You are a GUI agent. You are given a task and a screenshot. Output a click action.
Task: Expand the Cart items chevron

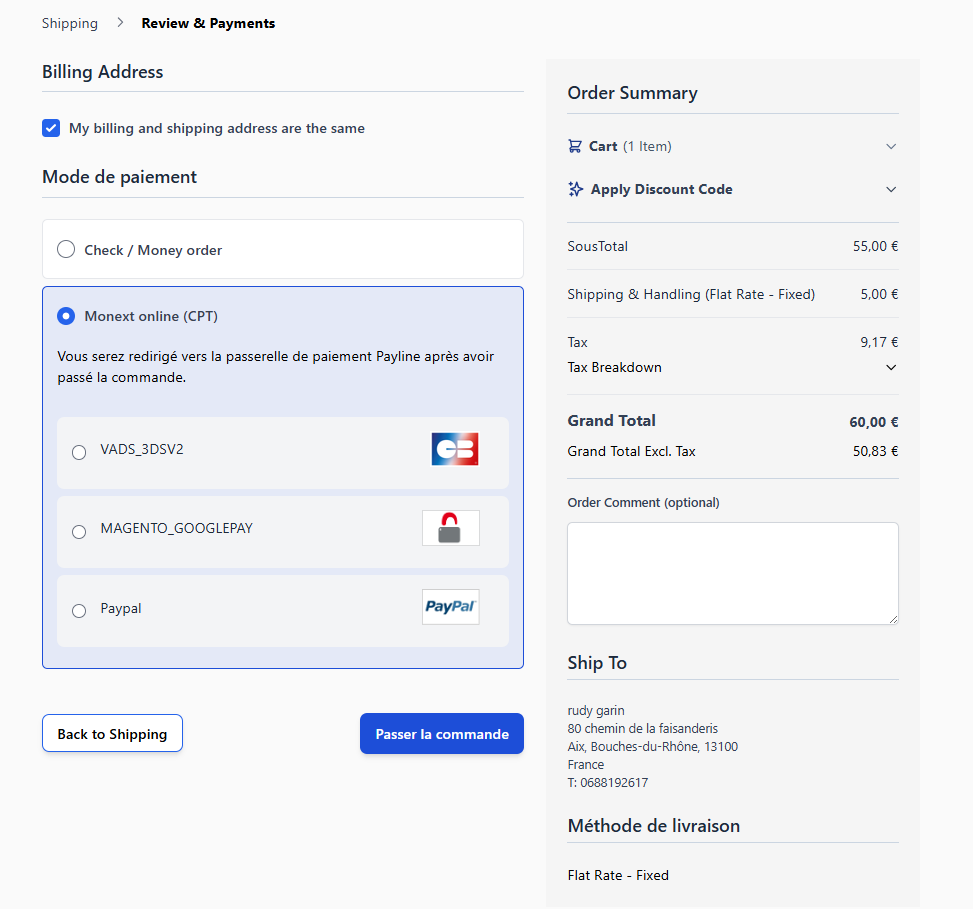click(891, 146)
